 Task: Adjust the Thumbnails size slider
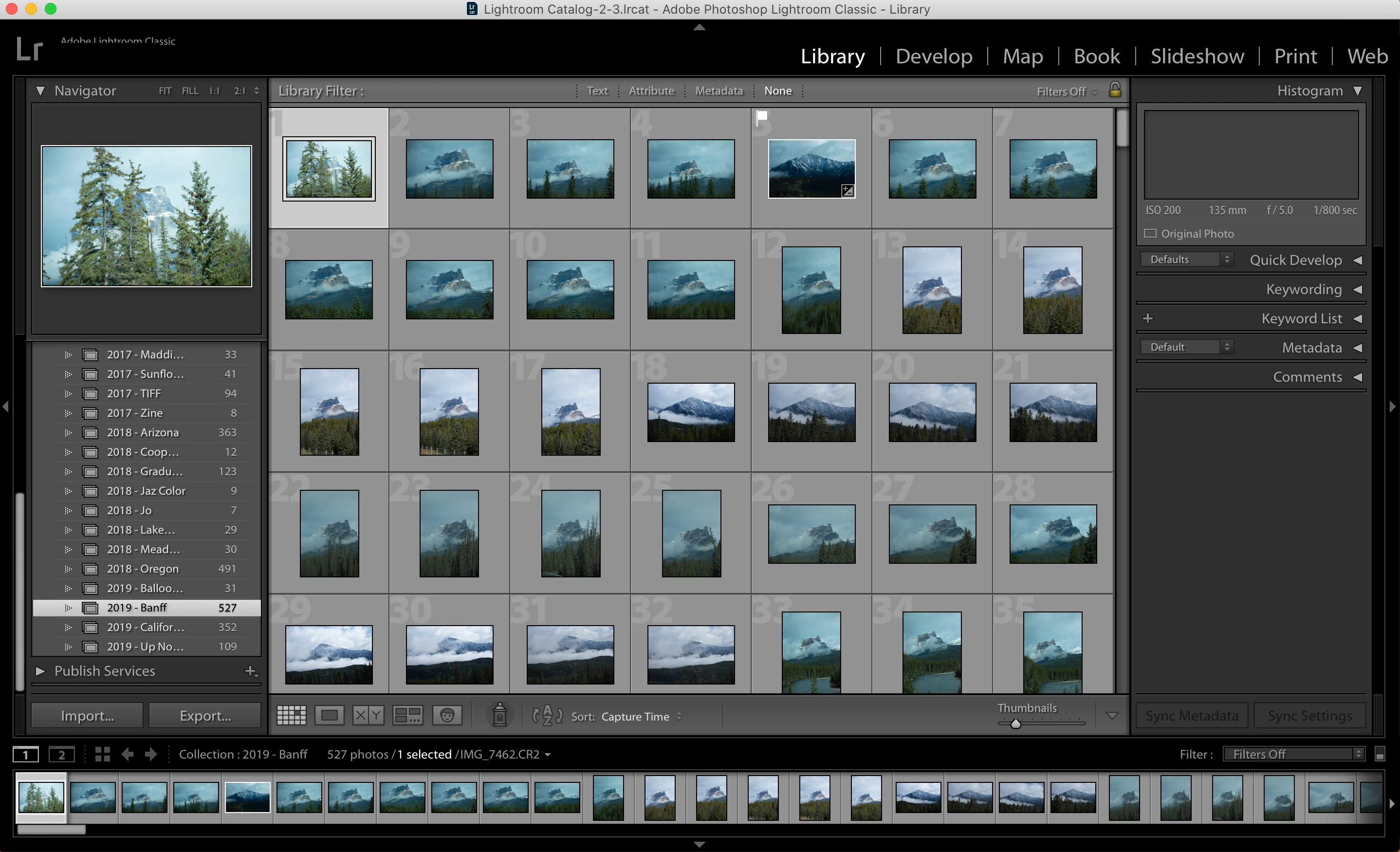[x=1016, y=723]
